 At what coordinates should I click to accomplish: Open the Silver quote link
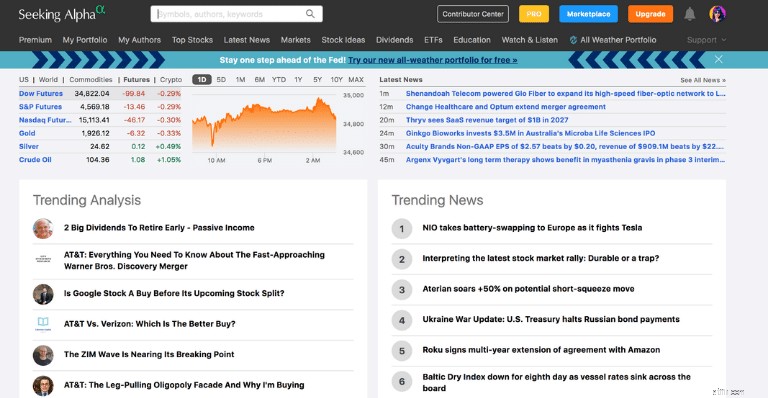pyautogui.click(x=28, y=146)
